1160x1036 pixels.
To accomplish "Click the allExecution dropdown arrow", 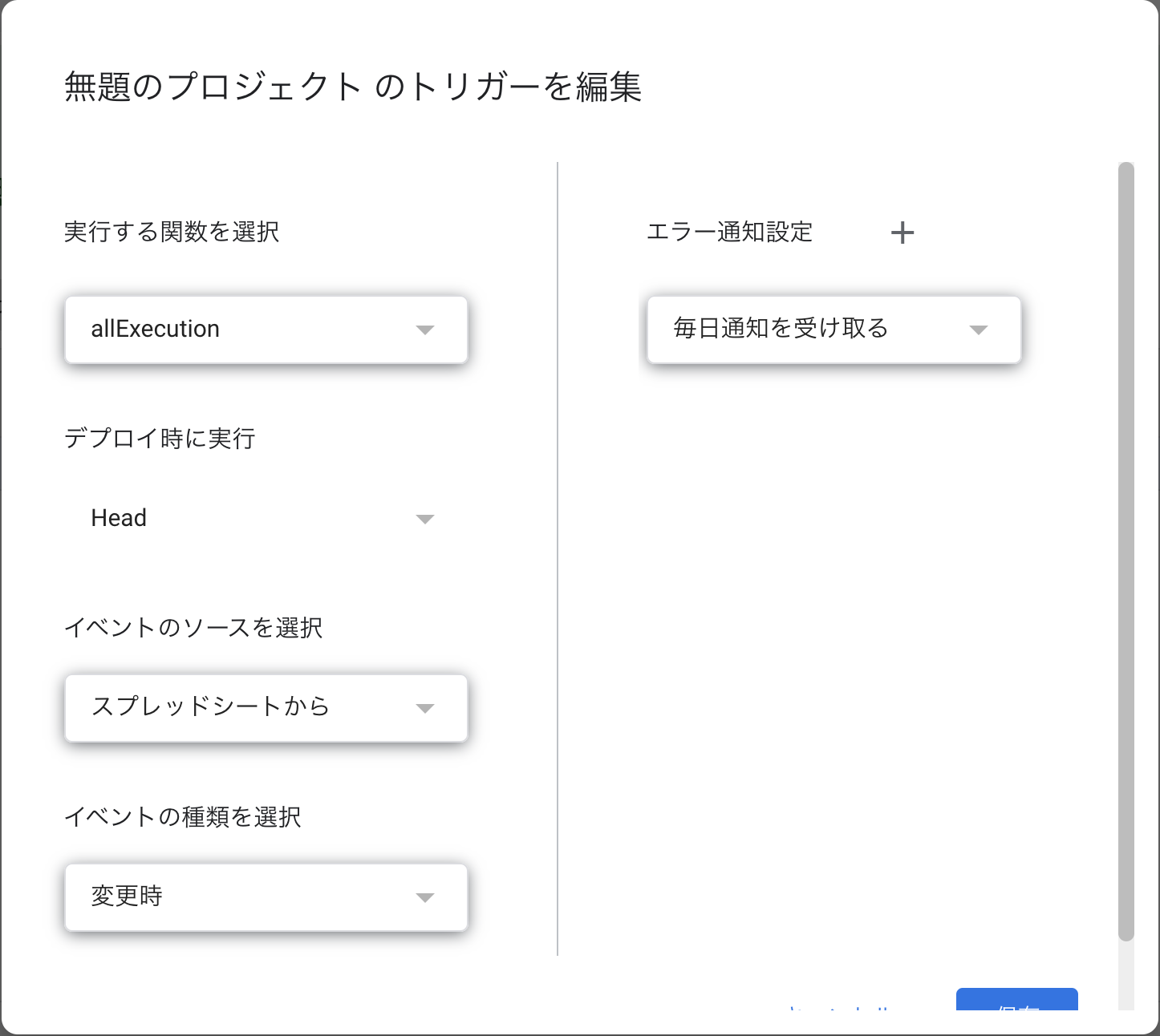I will click(x=425, y=330).
